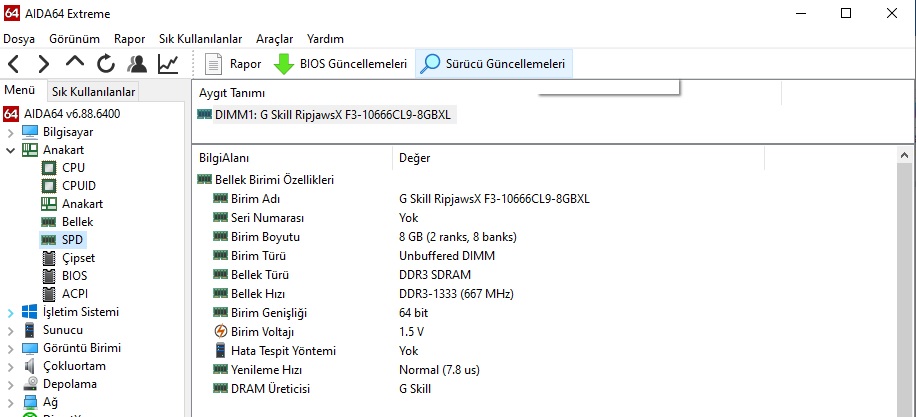The height and width of the screenshot is (417, 916).
Task: Click the Değer column header
Action: pos(415,158)
